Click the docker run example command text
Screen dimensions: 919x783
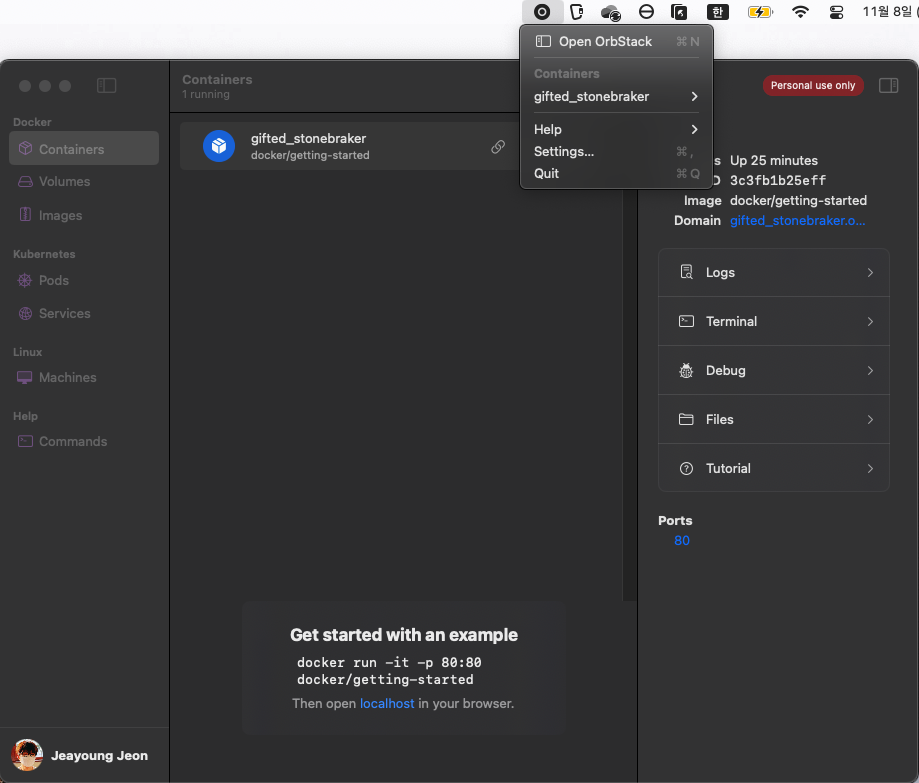click(389, 670)
